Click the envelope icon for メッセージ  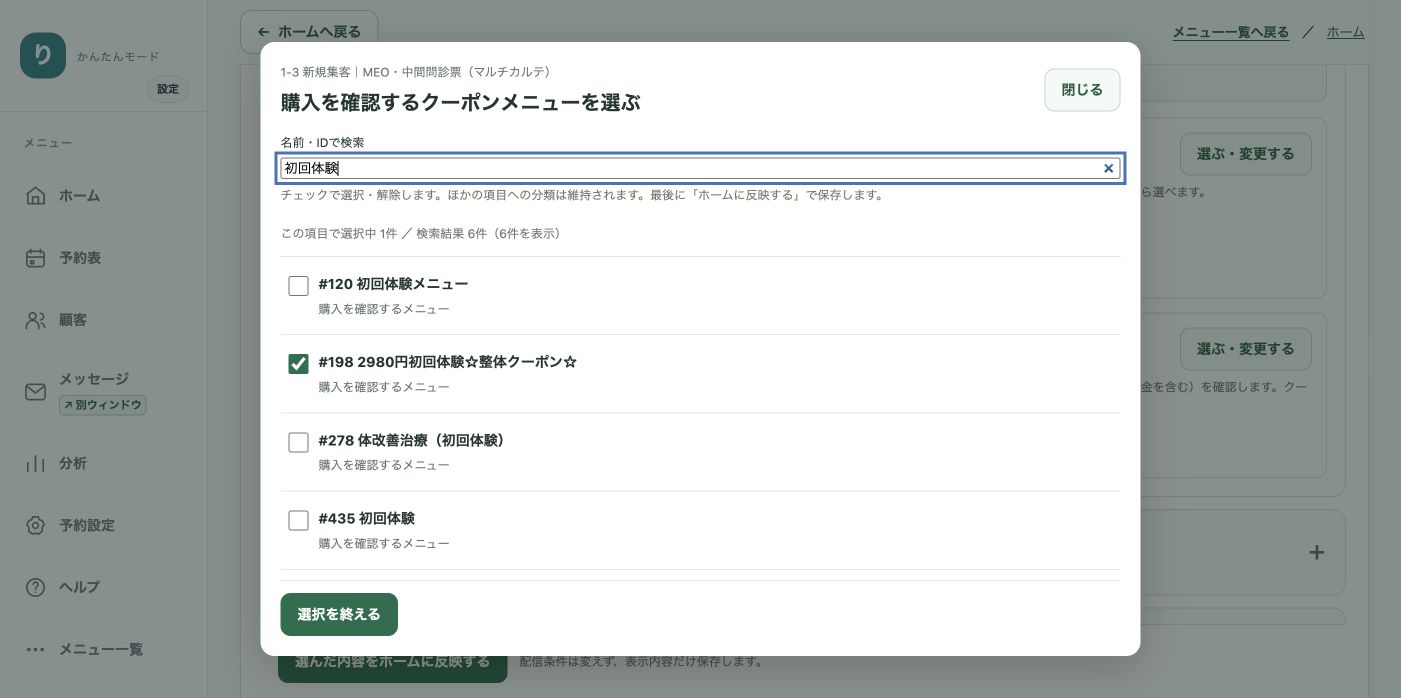[x=36, y=392]
